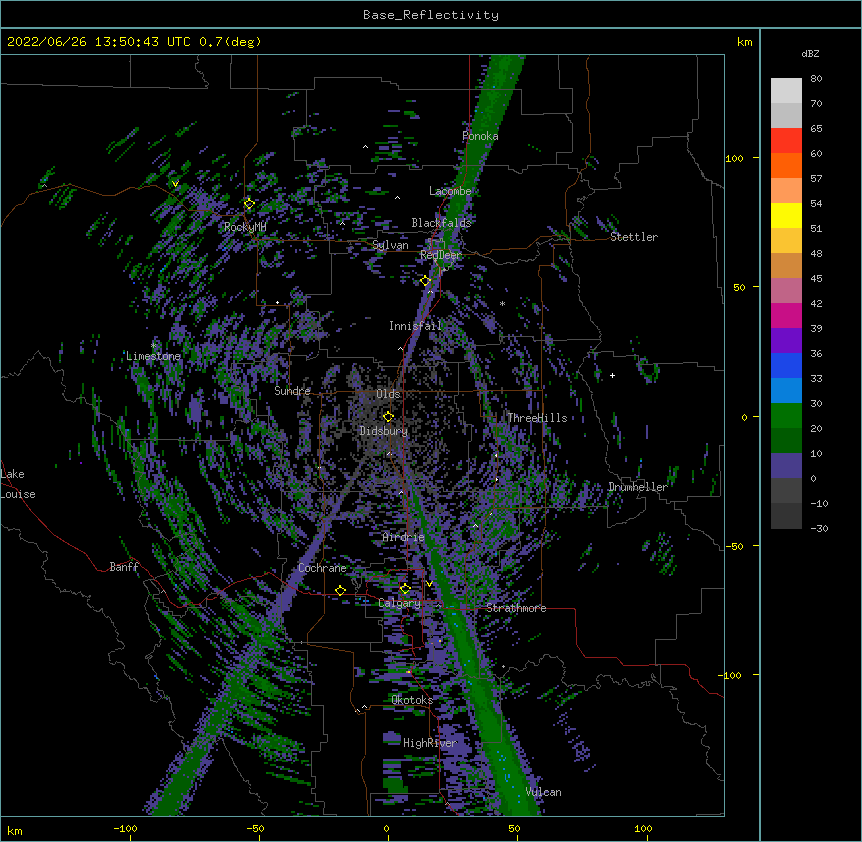Image resolution: width=862 pixels, height=842 pixels.
Task: Click the ThreeHills city label
Action: tap(537, 418)
